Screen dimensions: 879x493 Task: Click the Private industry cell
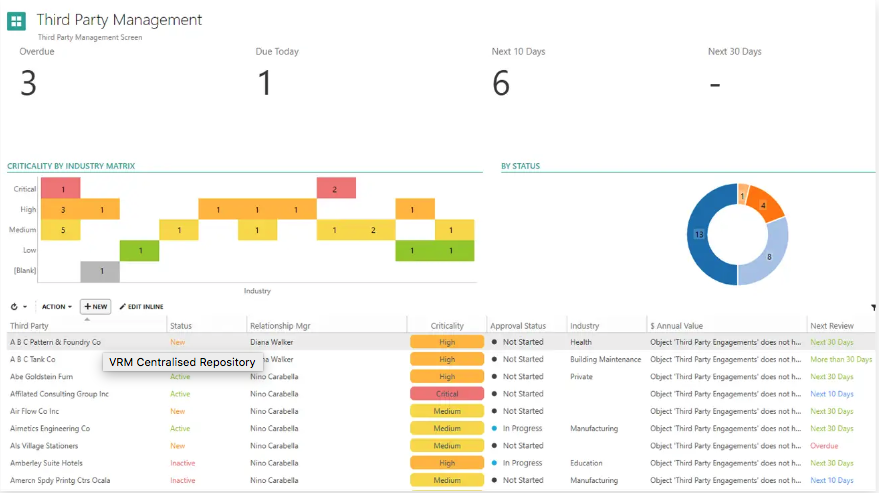(581, 377)
